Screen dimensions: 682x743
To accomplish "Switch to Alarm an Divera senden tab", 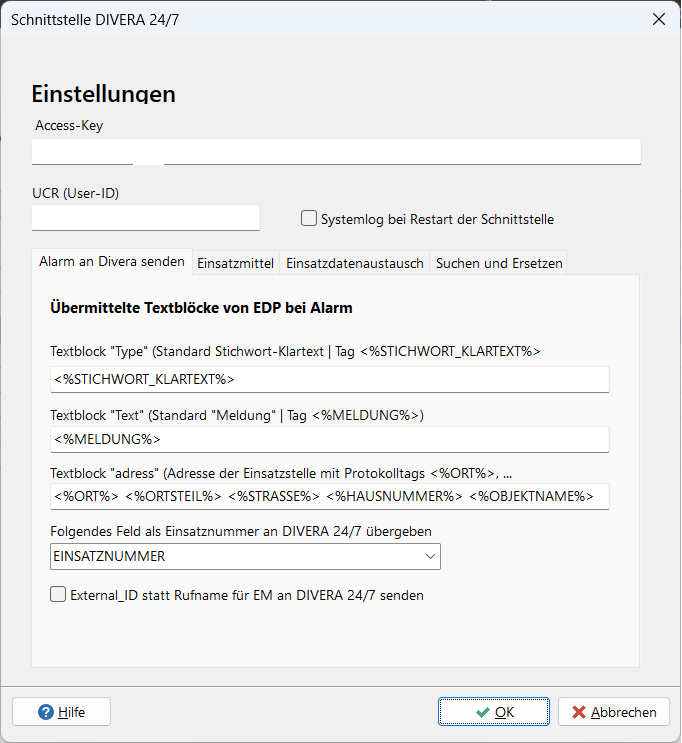I will click(112, 262).
